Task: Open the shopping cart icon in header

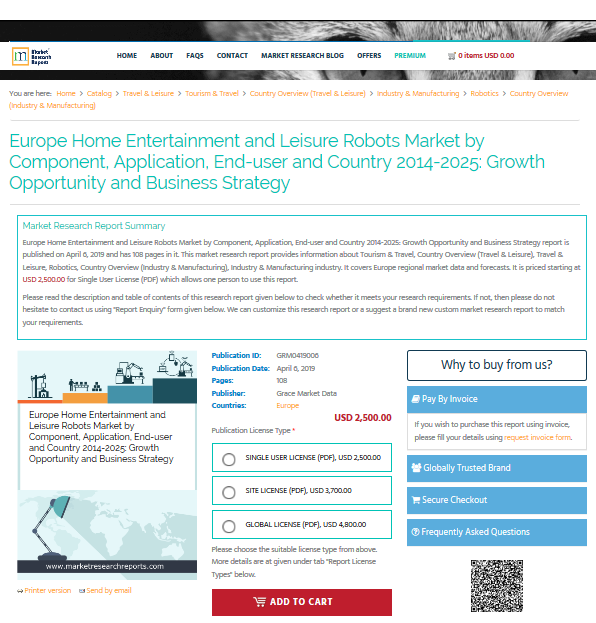Action: pyautogui.click(x=451, y=56)
